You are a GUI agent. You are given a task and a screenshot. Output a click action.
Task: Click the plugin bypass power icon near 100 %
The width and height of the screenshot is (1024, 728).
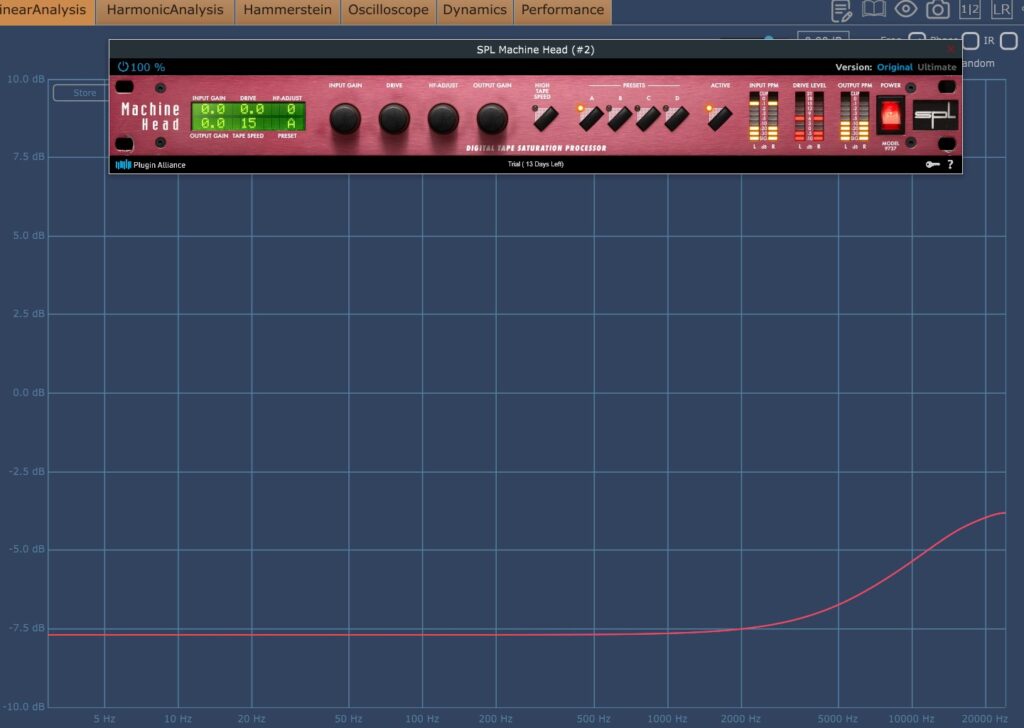(x=123, y=67)
